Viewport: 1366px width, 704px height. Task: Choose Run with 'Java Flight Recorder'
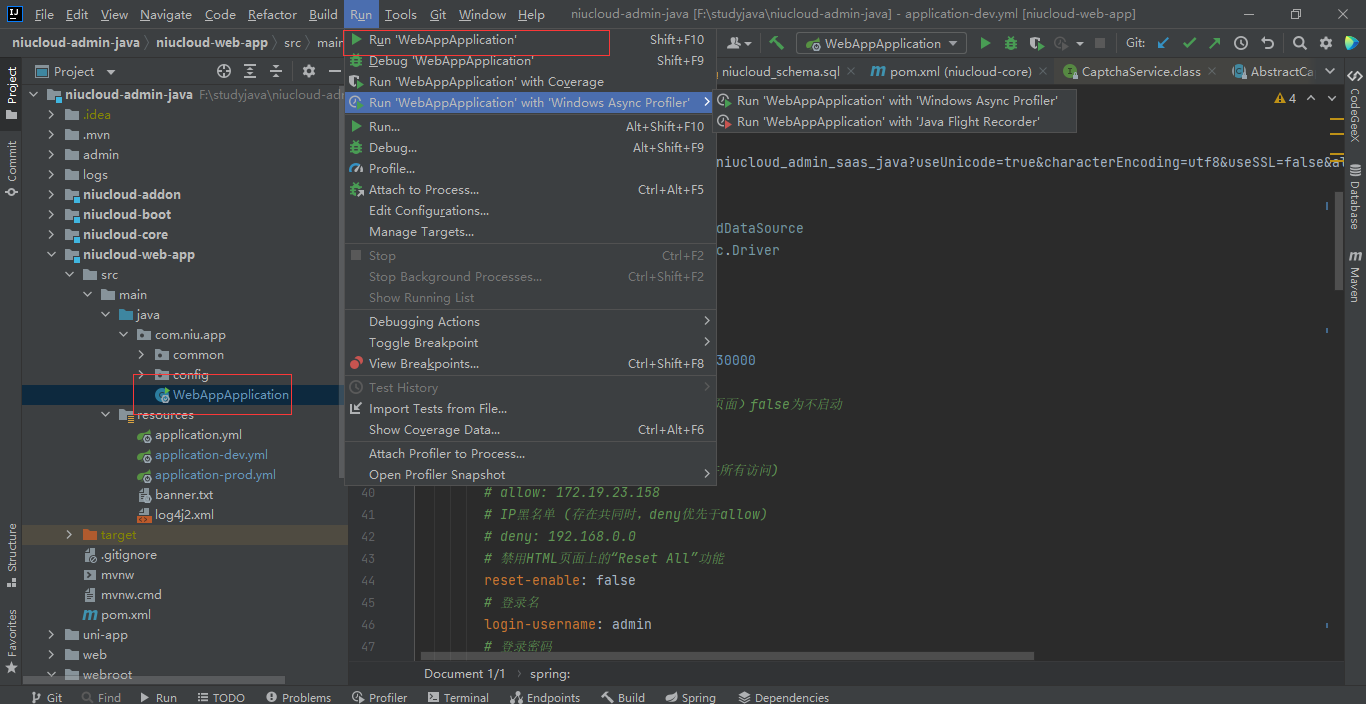[888, 122]
